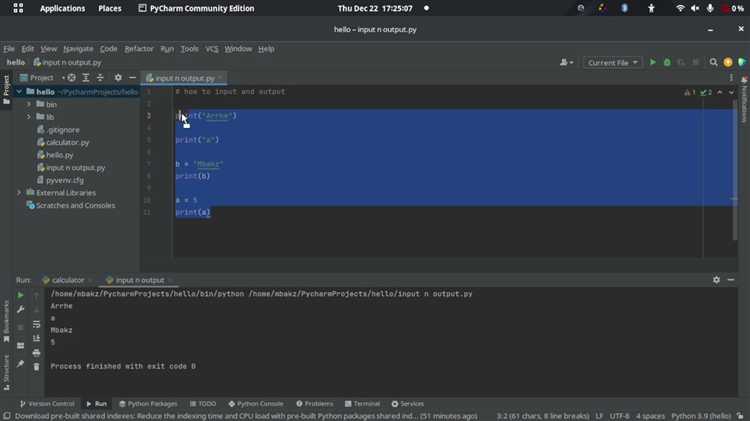
Task: Toggle scroll to end in Run console
Action: (x=36, y=338)
